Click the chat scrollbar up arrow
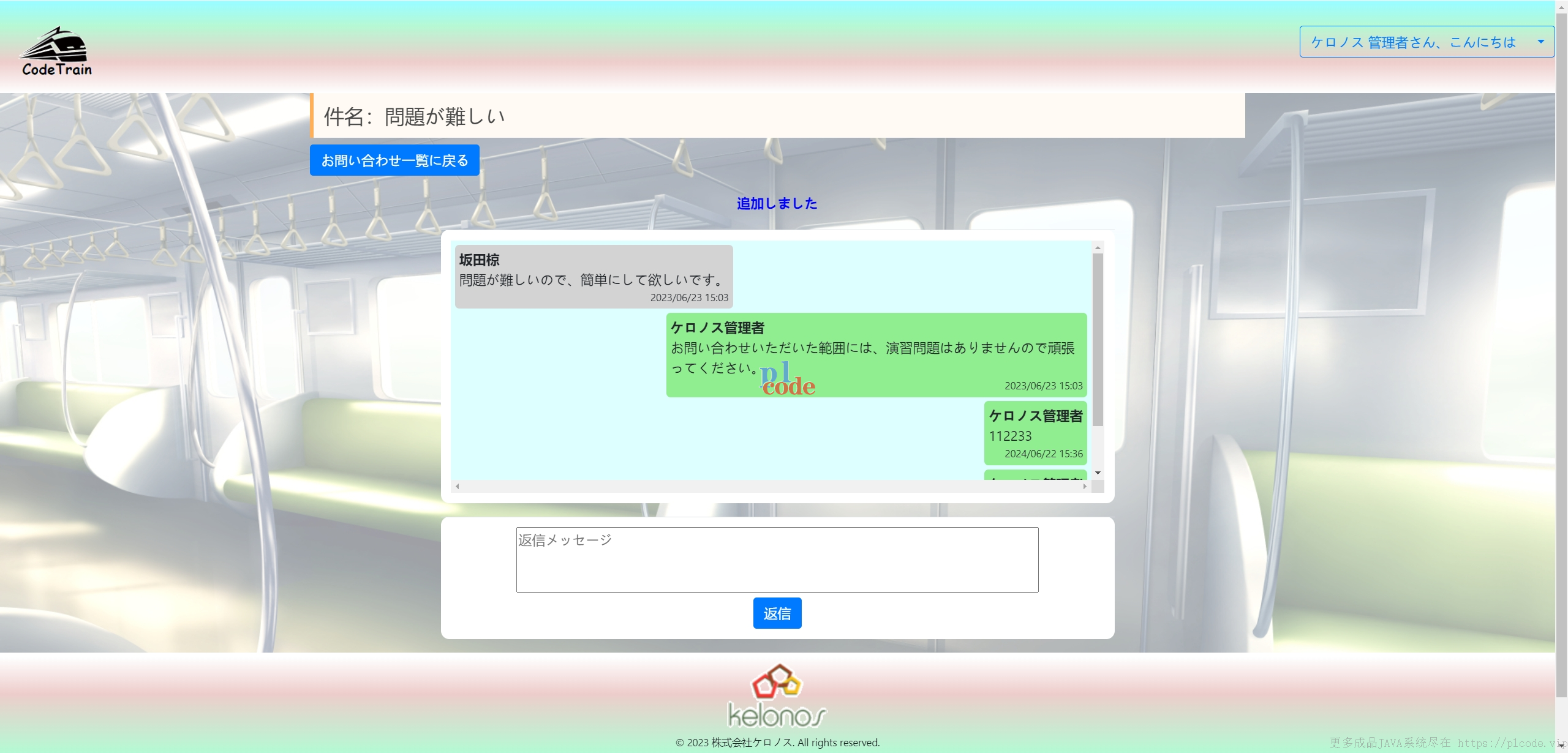1568x753 pixels. (1098, 247)
